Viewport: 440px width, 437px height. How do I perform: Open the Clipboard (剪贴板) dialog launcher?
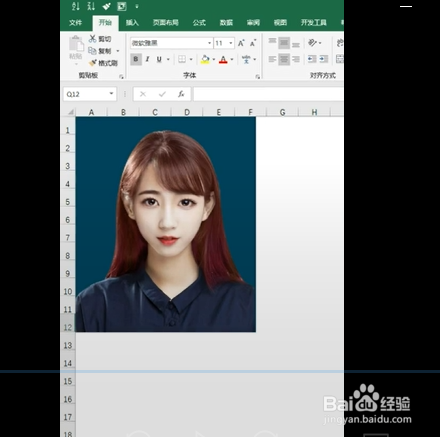[x=121, y=77]
